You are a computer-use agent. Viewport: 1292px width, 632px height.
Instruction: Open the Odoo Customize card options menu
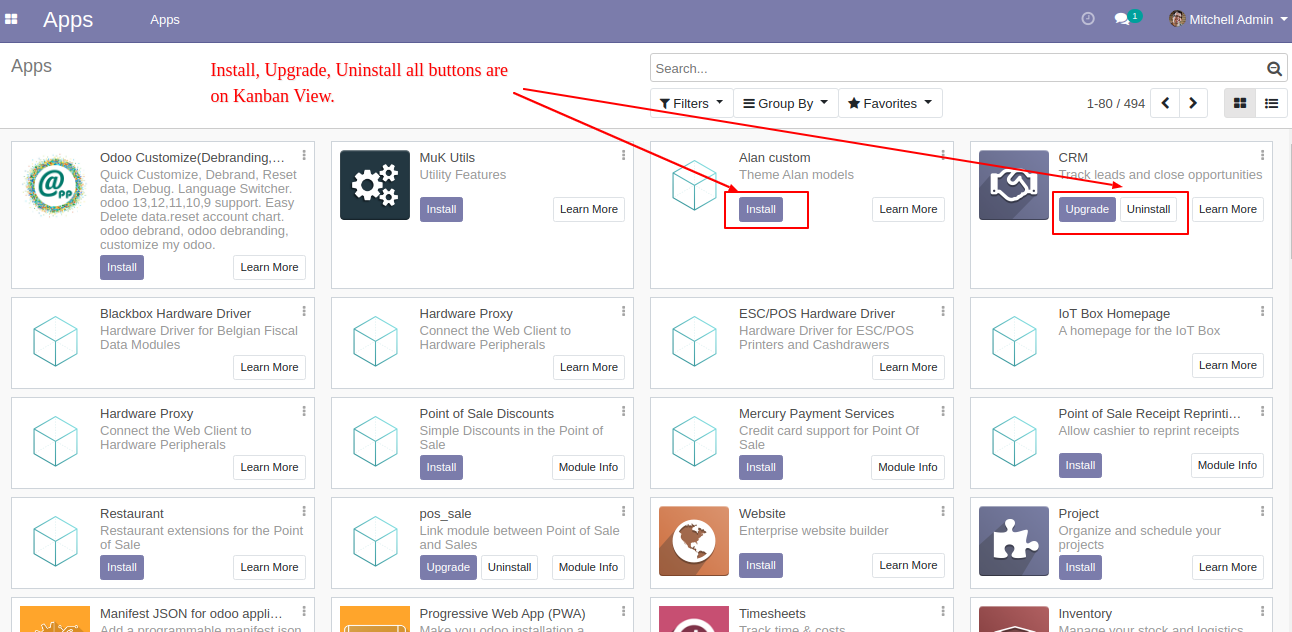[304, 156]
